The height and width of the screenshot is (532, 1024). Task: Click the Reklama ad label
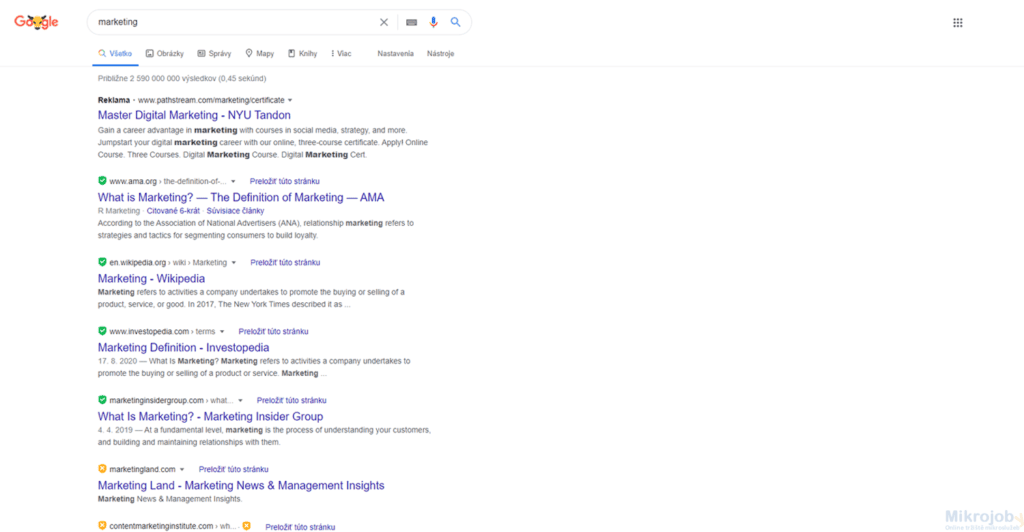click(x=114, y=100)
